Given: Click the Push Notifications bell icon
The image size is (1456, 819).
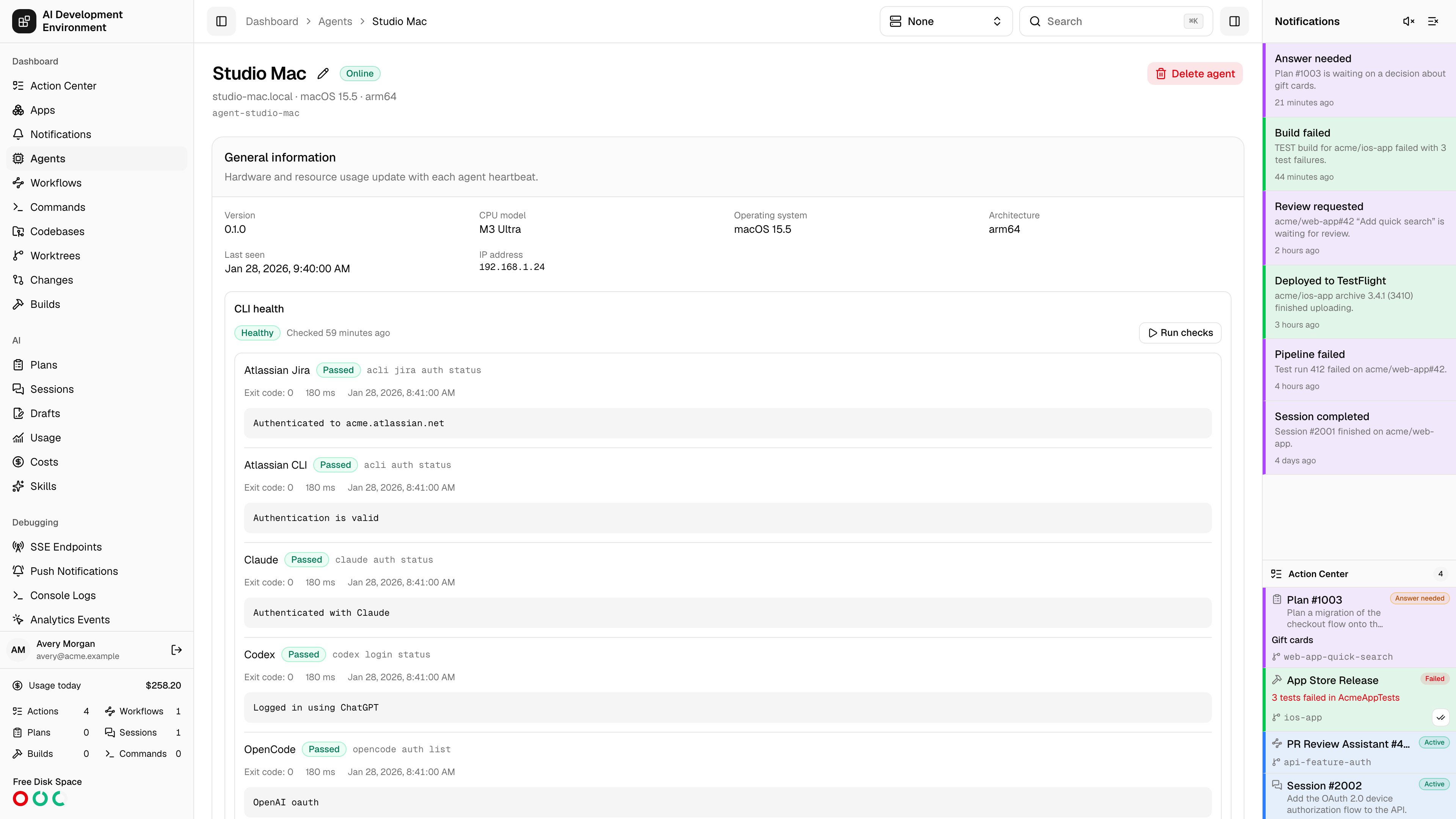Looking at the screenshot, I should (18, 571).
